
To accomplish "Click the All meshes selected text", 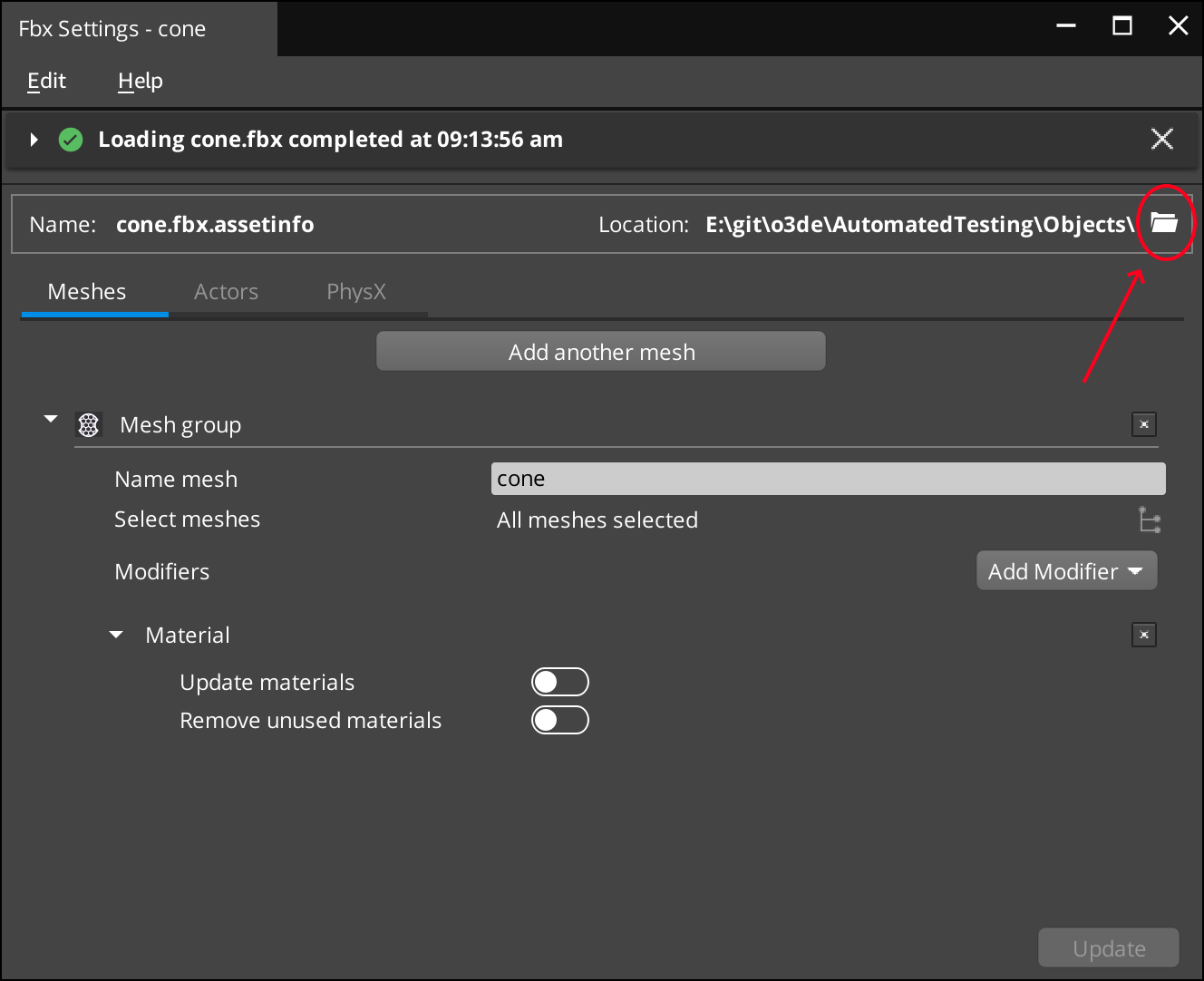I will pos(597,520).
